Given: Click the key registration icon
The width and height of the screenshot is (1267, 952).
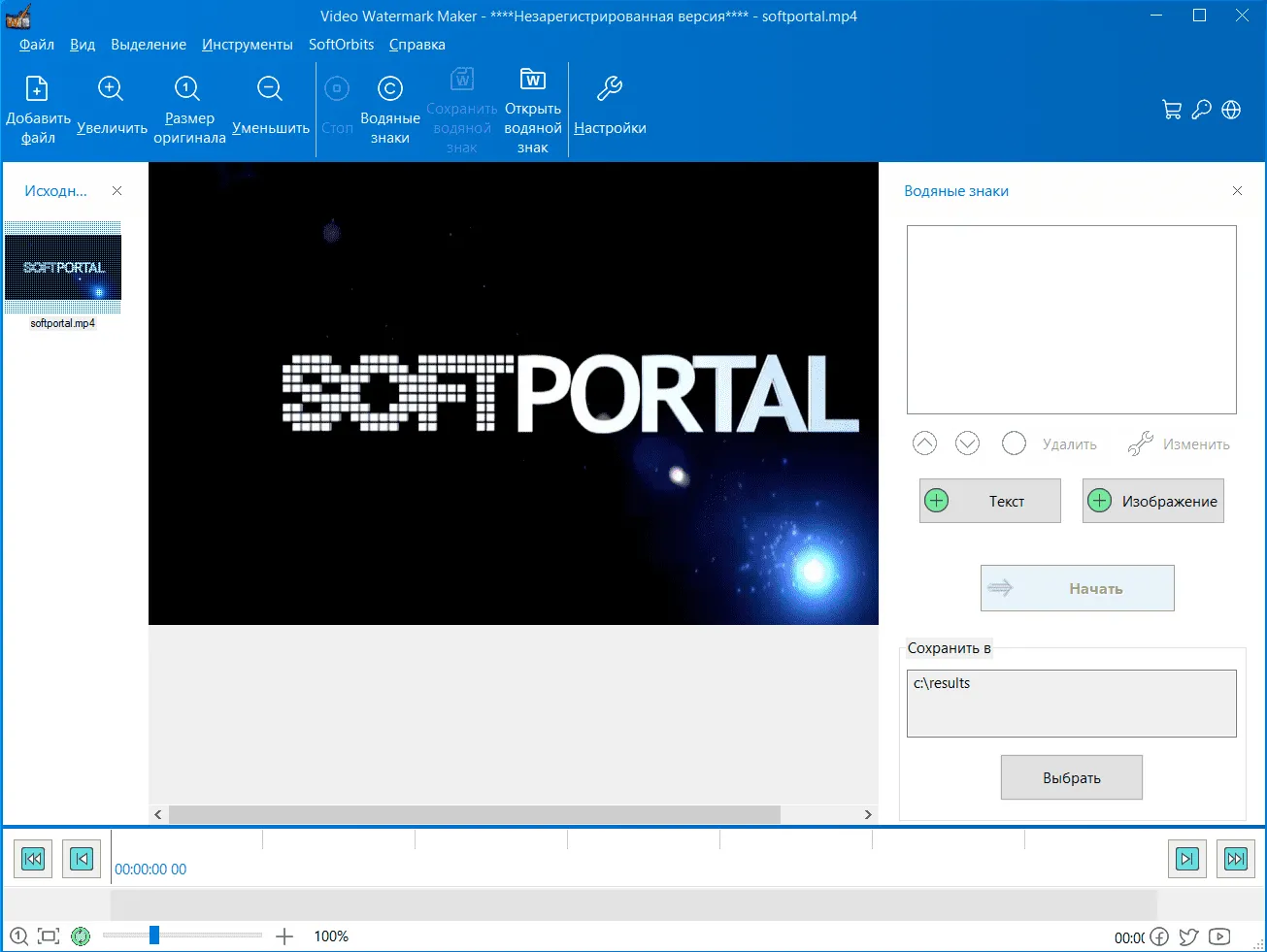Looking at the screenshot, I should point(1202,110).
